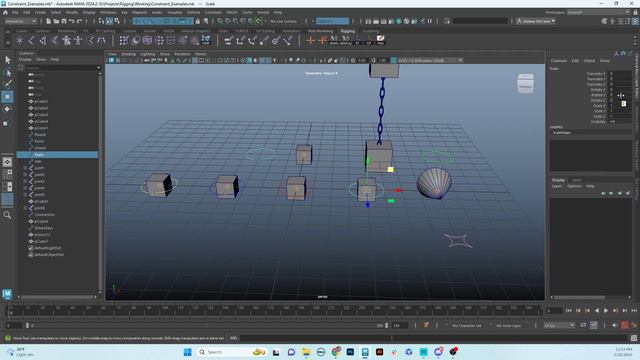
Task: Go to end of playback range
Action: [x=633, y=311]
